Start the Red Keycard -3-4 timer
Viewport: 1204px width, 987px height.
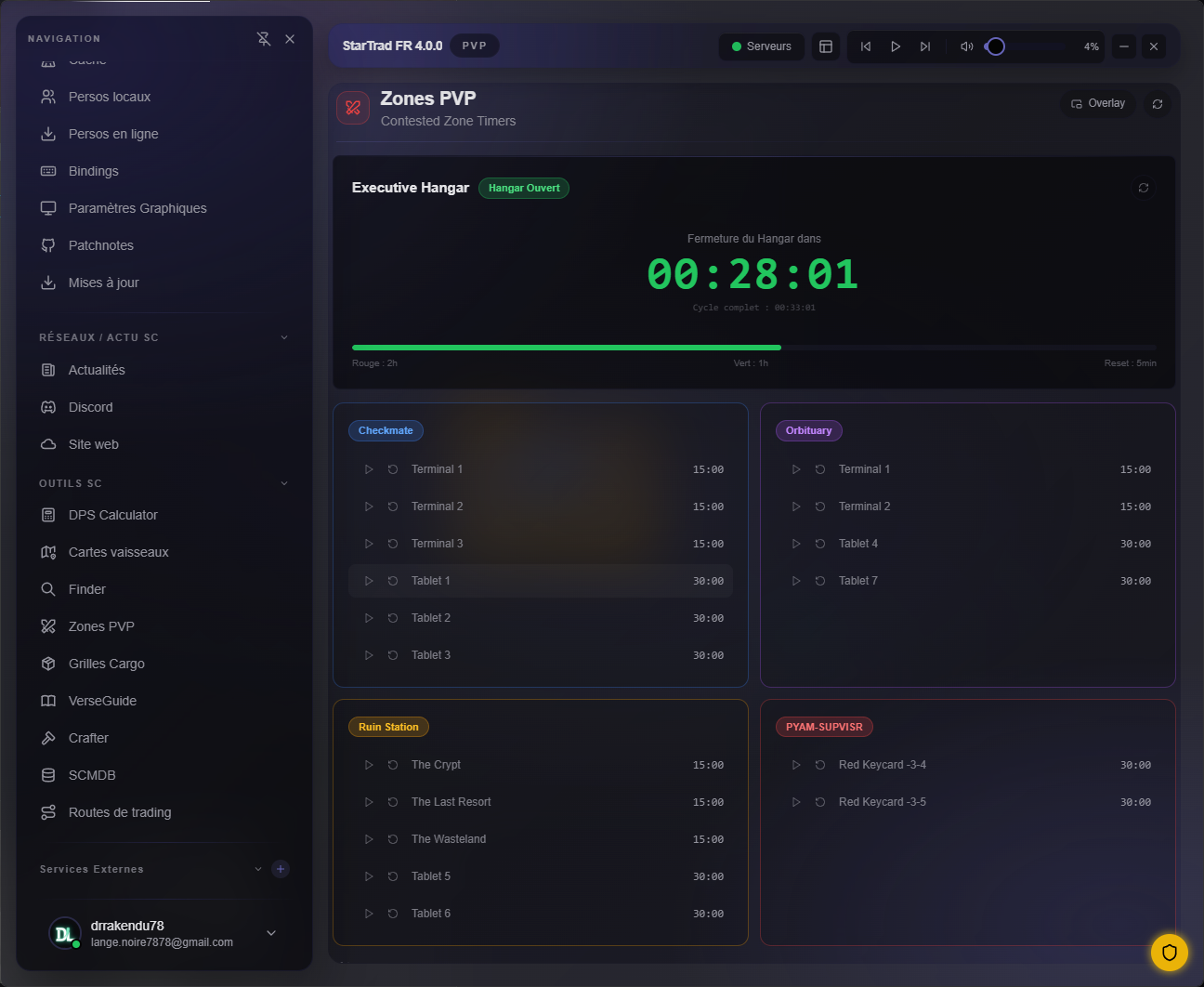[x=796, y=765]
